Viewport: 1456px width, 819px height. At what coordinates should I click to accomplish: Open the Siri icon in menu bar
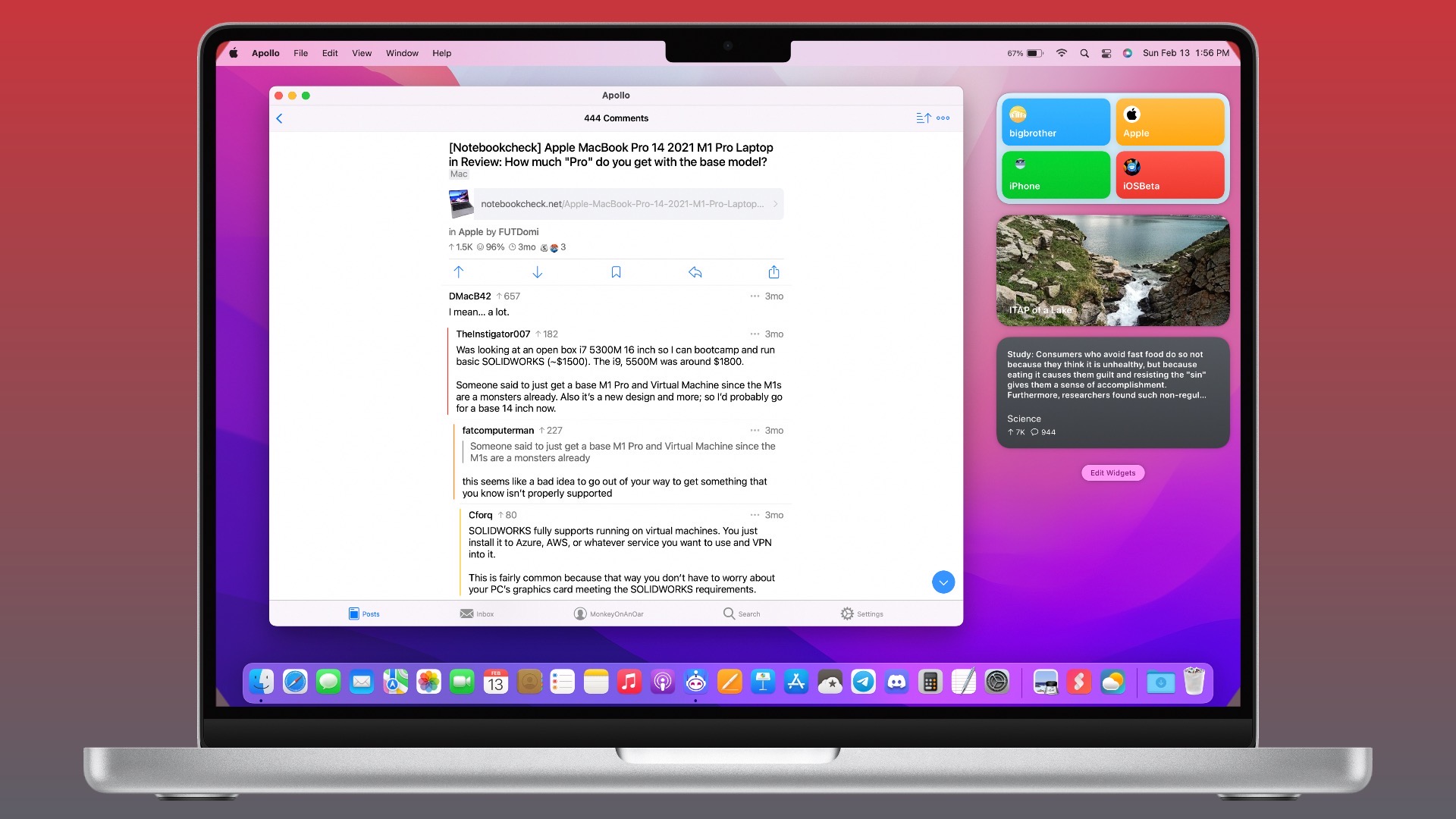(1128, 53)
